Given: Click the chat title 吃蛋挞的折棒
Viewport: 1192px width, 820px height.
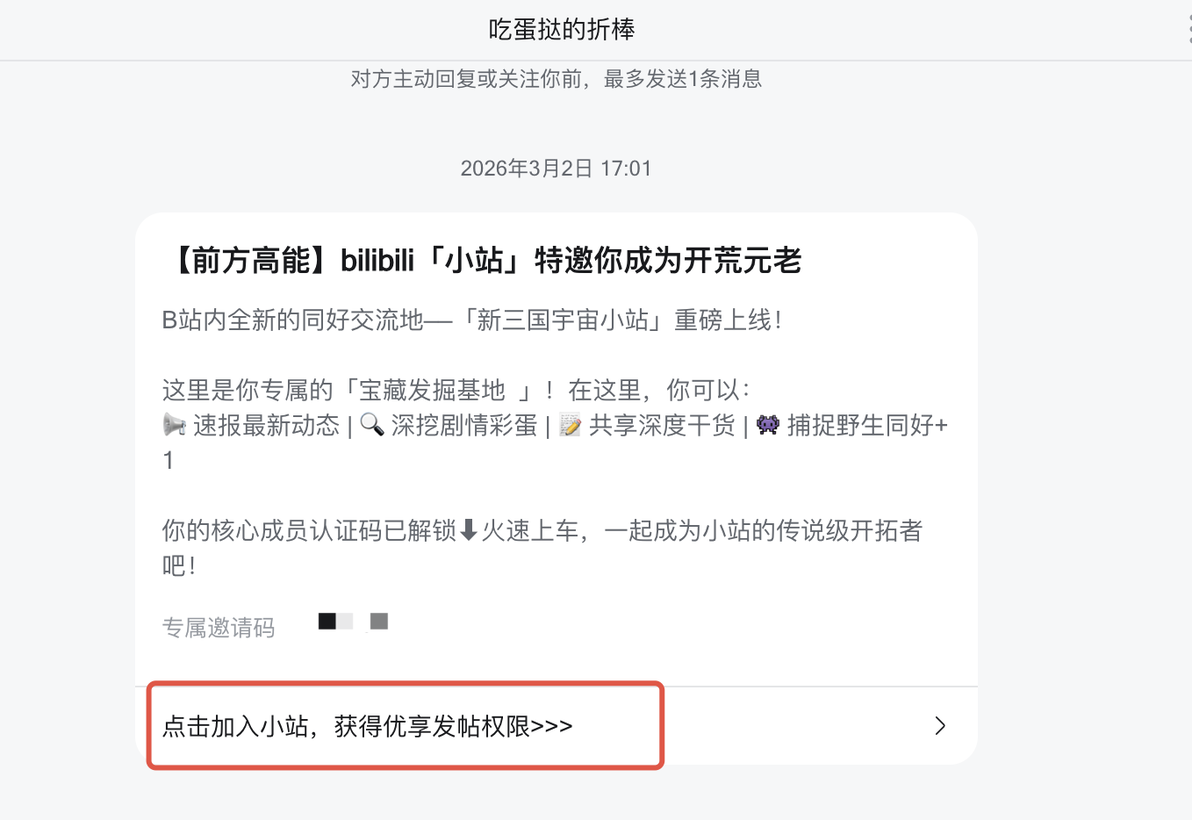Looking at the screenshot, I should pos(561,30).
